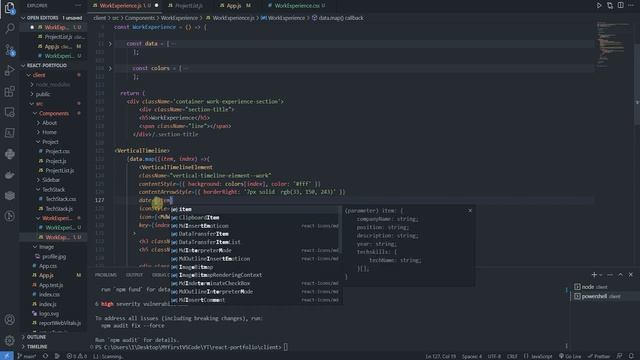The height and width of the screenshot is (360, 640).
Task: Click Prettier in the status bar
Action: (x=599, y=356)
